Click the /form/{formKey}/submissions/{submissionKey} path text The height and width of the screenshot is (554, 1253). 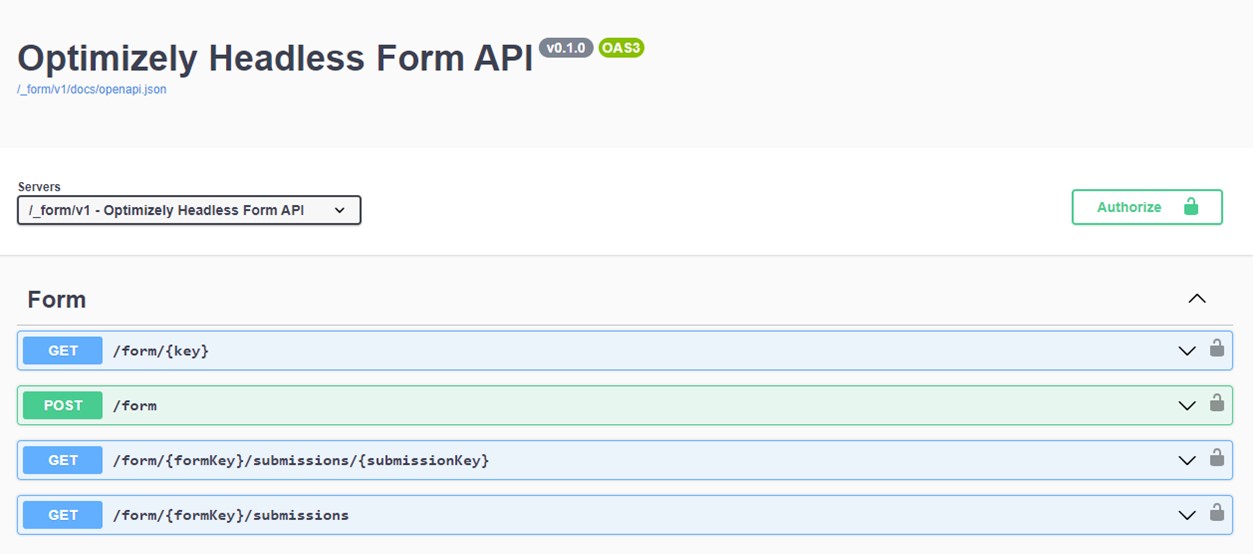pos(301,460)
